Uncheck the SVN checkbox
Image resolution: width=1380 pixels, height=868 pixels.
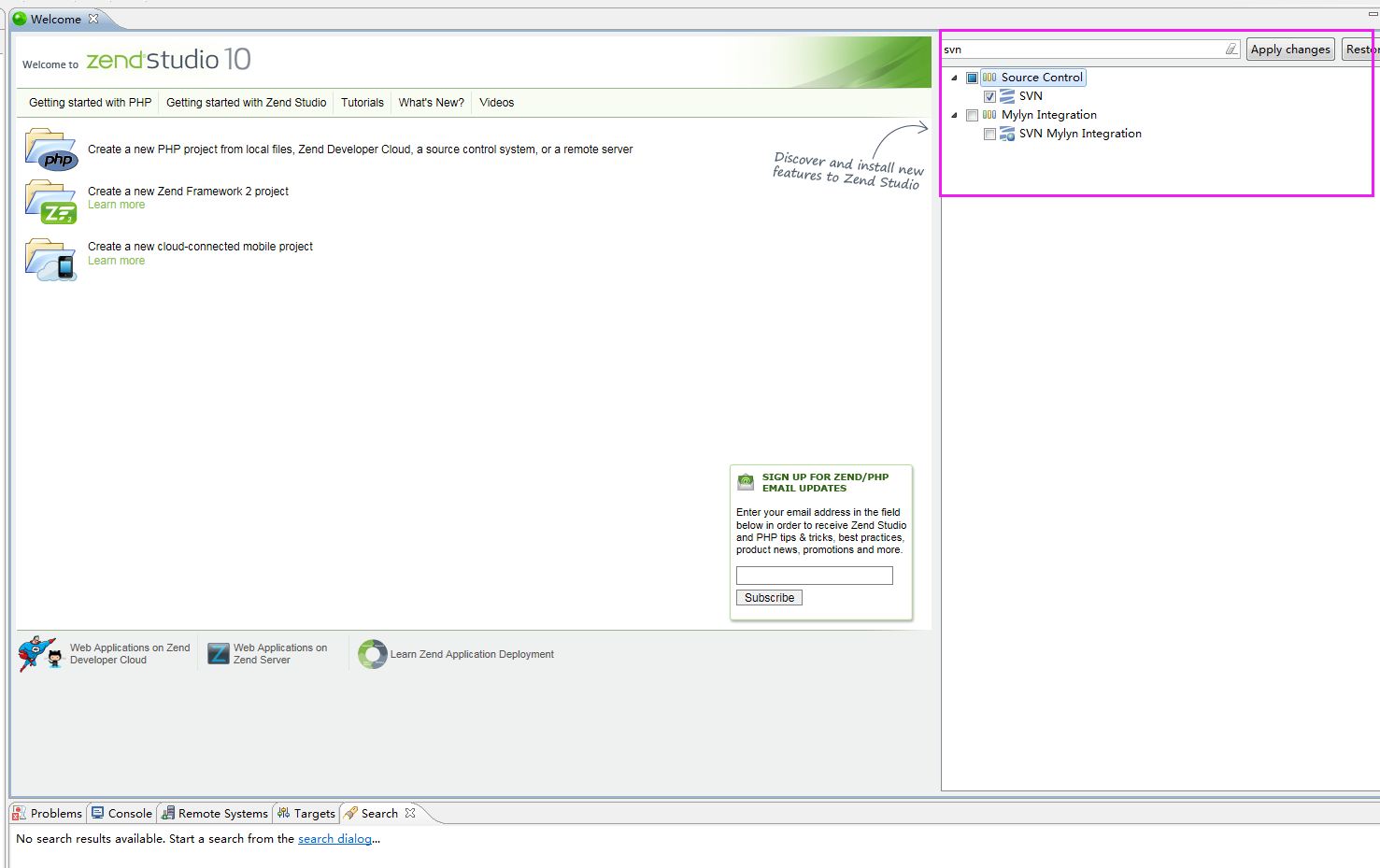pos(989,96)
